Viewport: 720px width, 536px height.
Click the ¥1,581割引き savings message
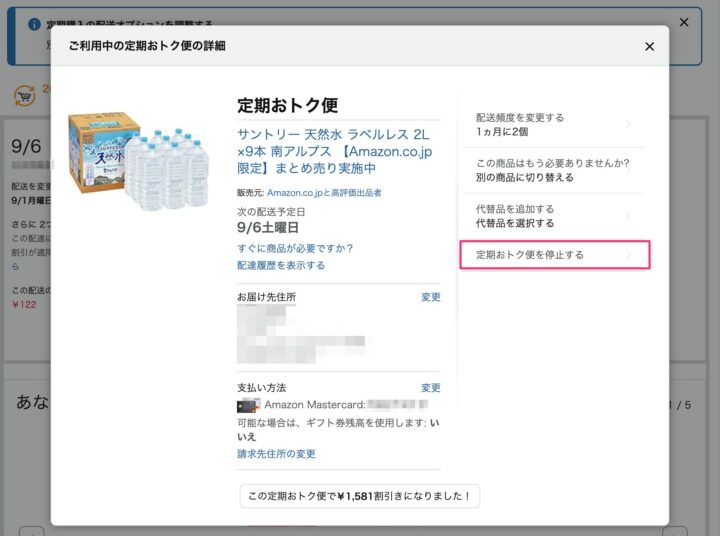360,496
